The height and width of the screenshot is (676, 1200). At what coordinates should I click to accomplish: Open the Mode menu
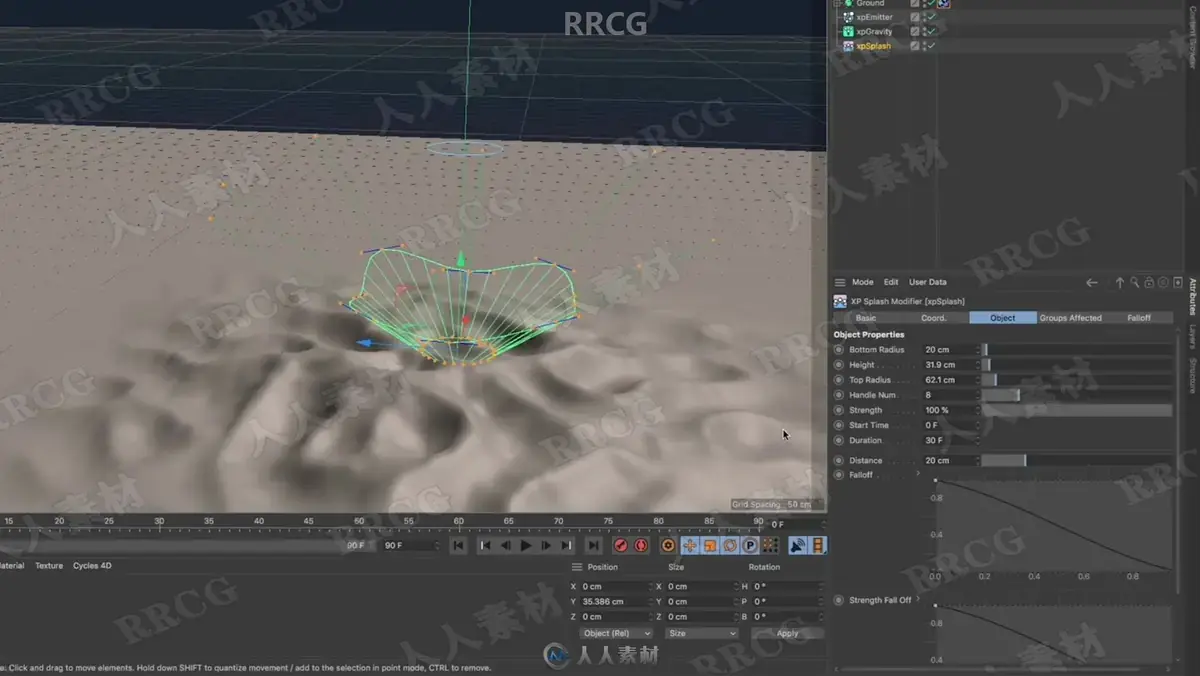tap(862, 283)
